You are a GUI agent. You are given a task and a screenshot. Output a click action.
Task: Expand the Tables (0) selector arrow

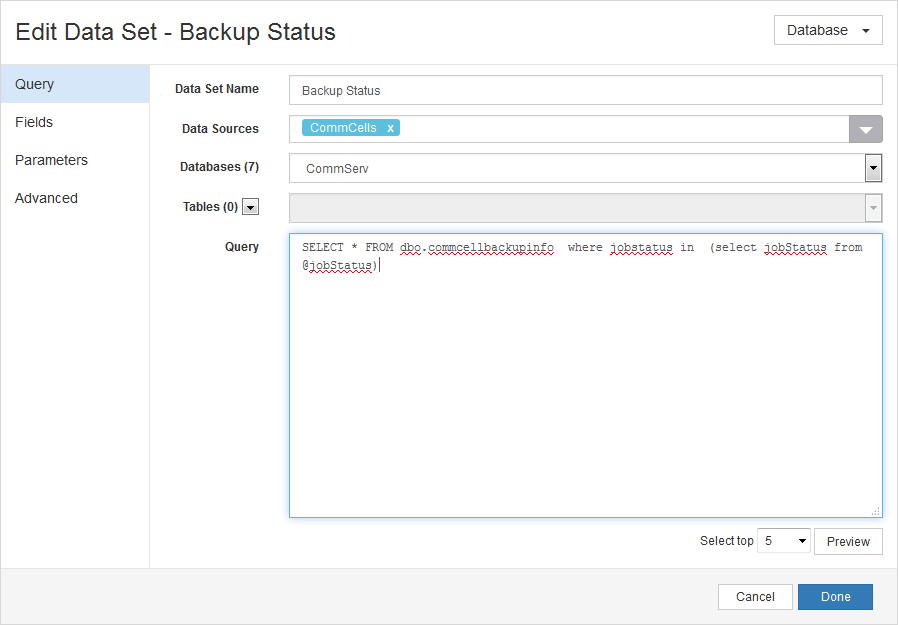872,206
